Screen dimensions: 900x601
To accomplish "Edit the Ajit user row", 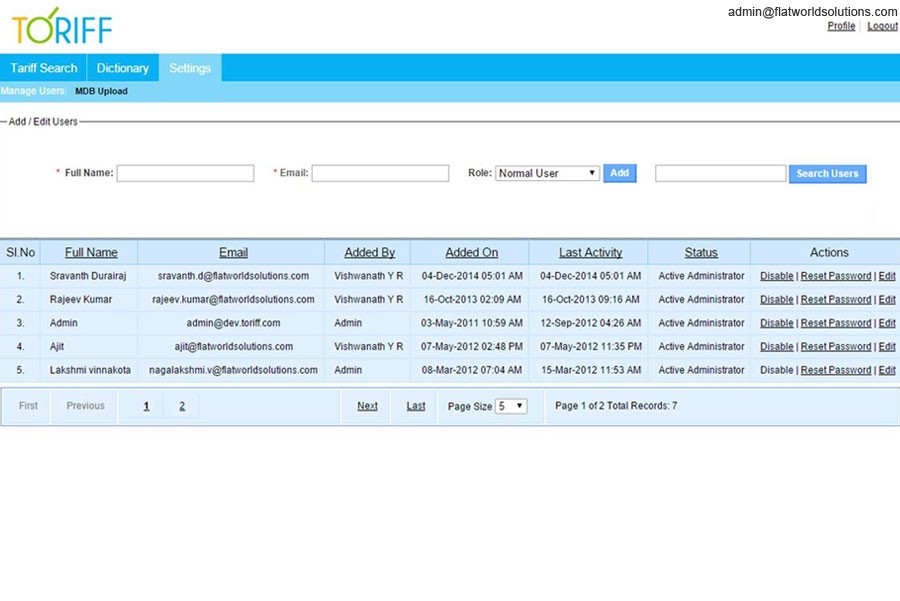I will [887, 346].
